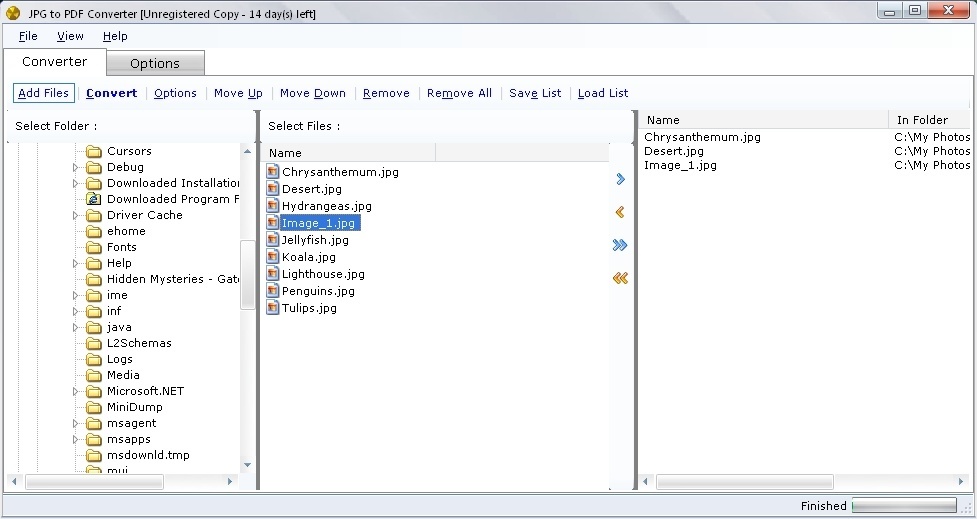Select Image_1.jpg in the output list
This screenshot has height=519, width=977.
[x=680, y=165]
